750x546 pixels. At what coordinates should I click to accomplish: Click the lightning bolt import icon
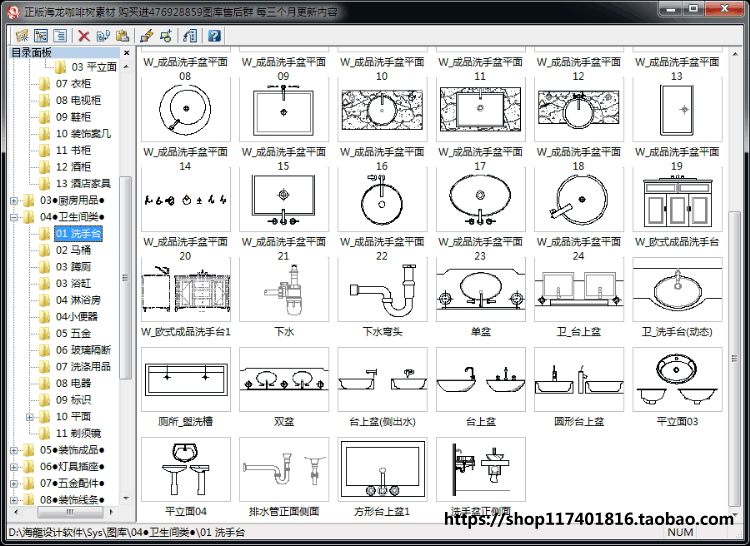[147, 36]
